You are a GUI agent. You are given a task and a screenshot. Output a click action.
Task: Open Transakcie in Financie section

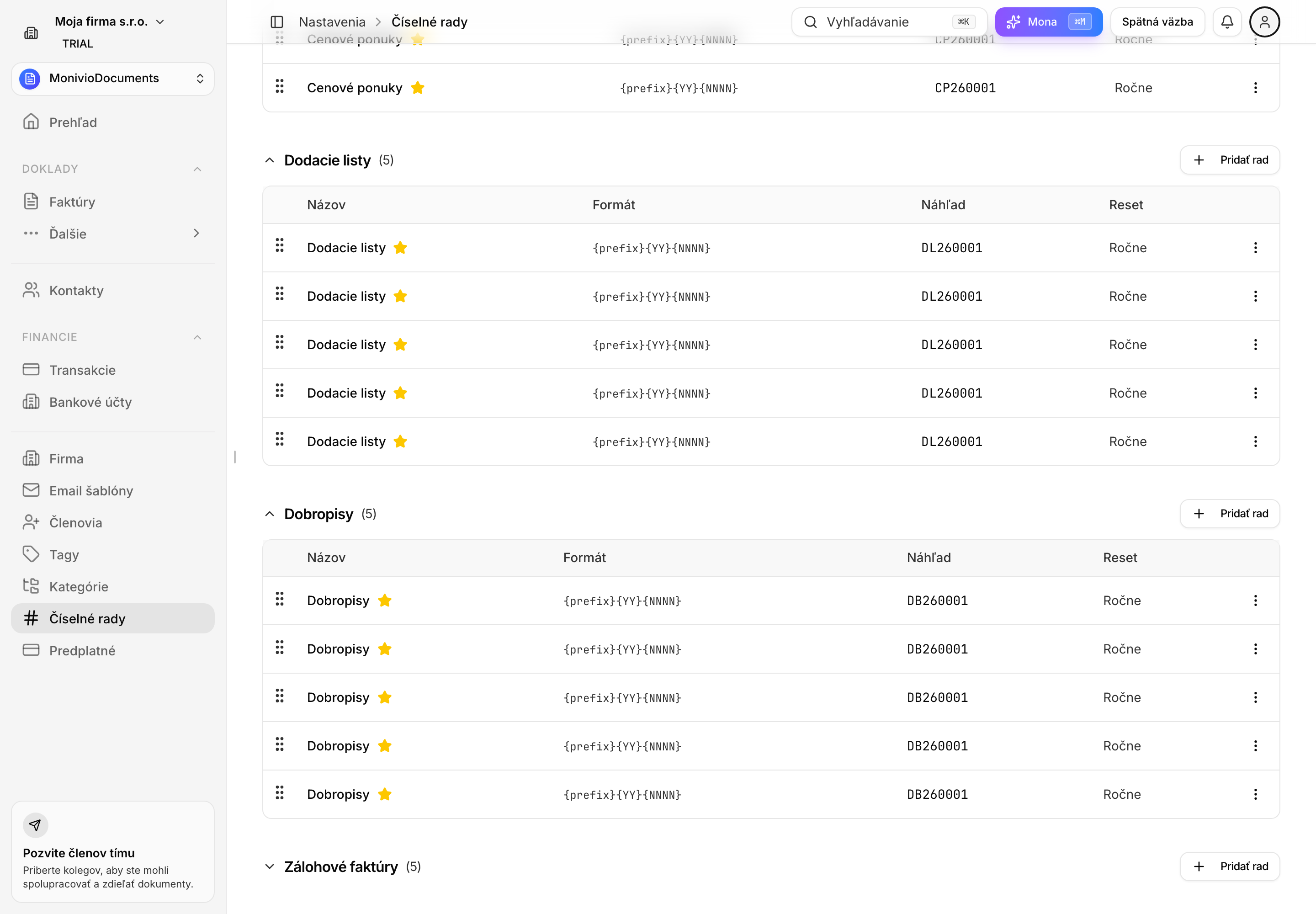(113, 370)
